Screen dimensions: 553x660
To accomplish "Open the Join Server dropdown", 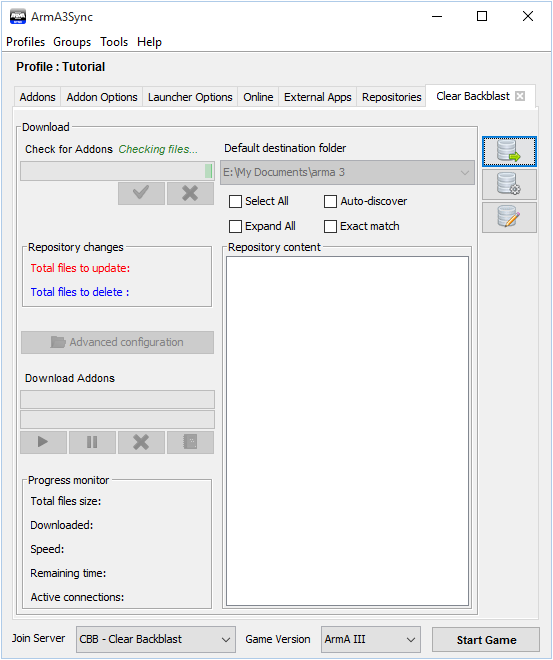I will [156, 639].
